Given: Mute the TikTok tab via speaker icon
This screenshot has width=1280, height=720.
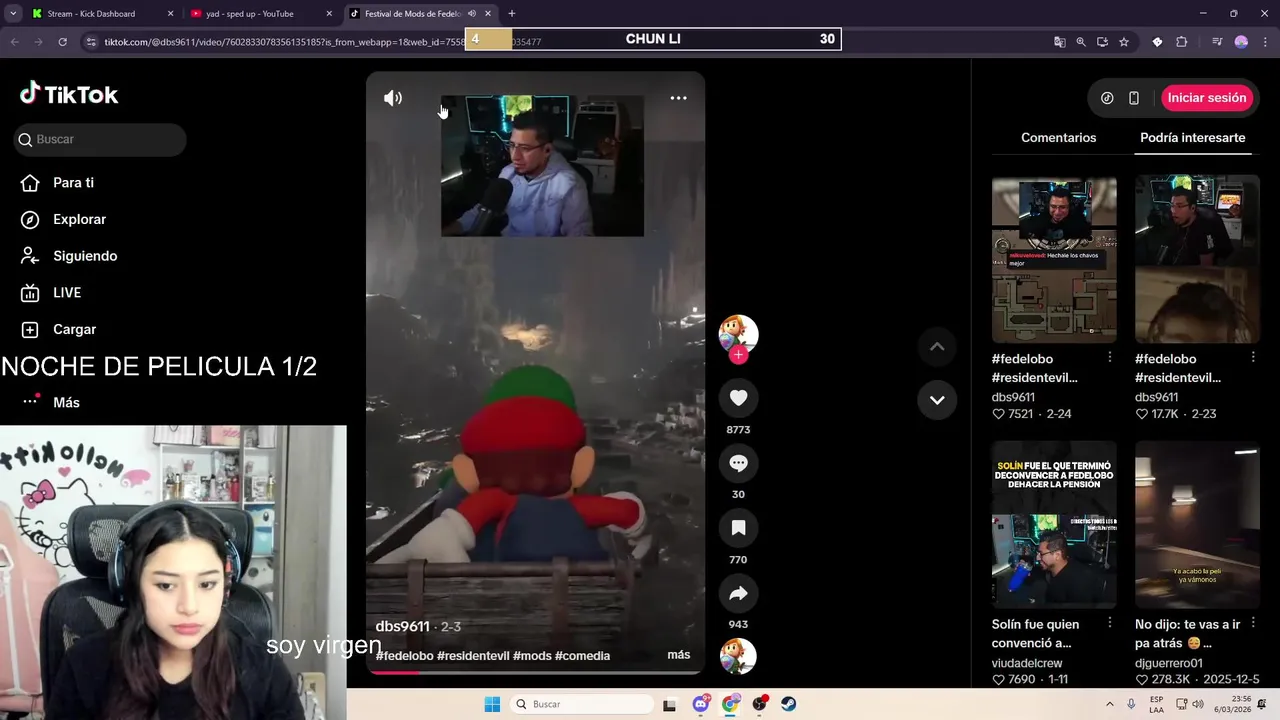Looking at the screenshot, I should (472, 14).
